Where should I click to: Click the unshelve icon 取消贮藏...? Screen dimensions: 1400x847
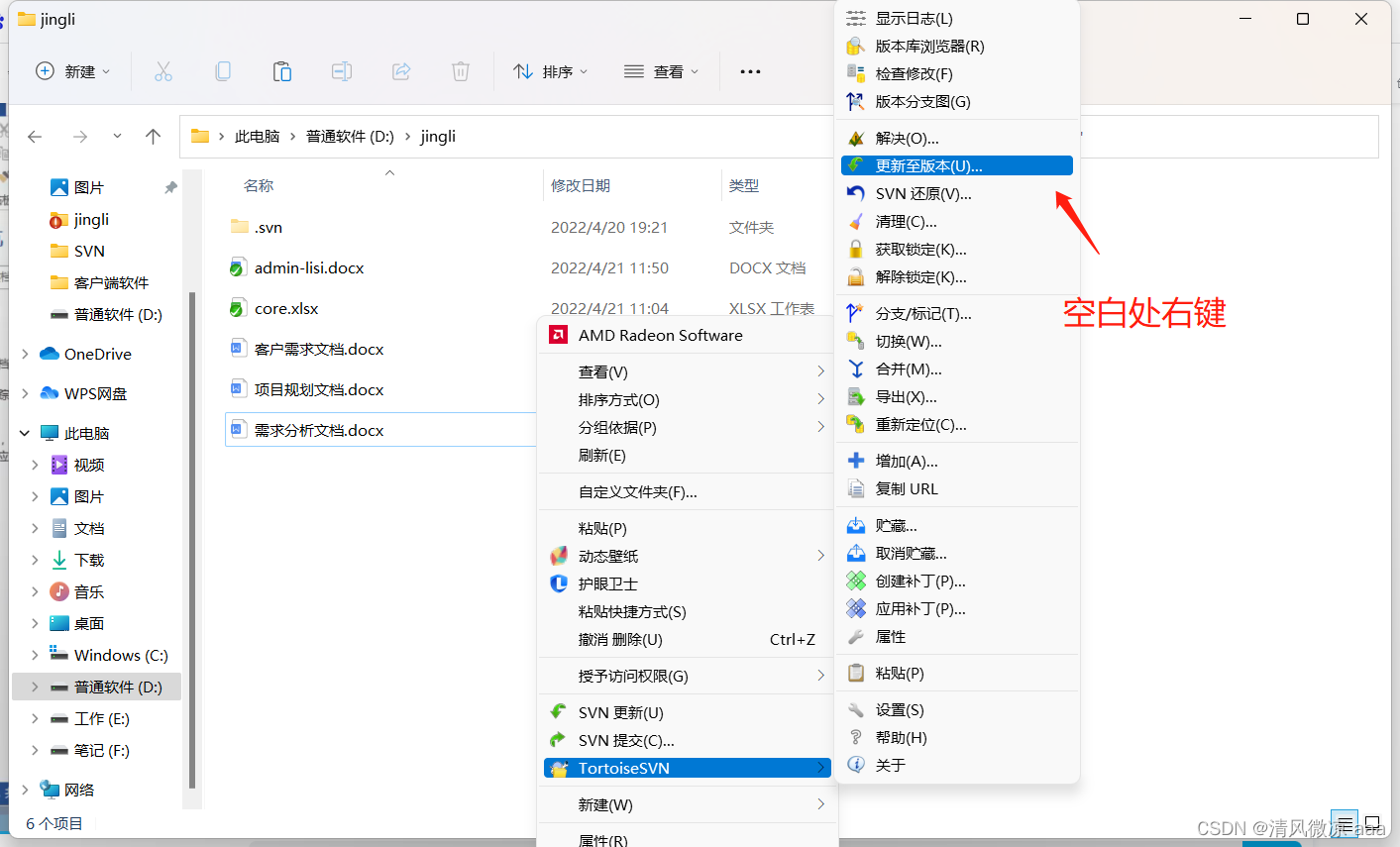(x=856, y=554)
